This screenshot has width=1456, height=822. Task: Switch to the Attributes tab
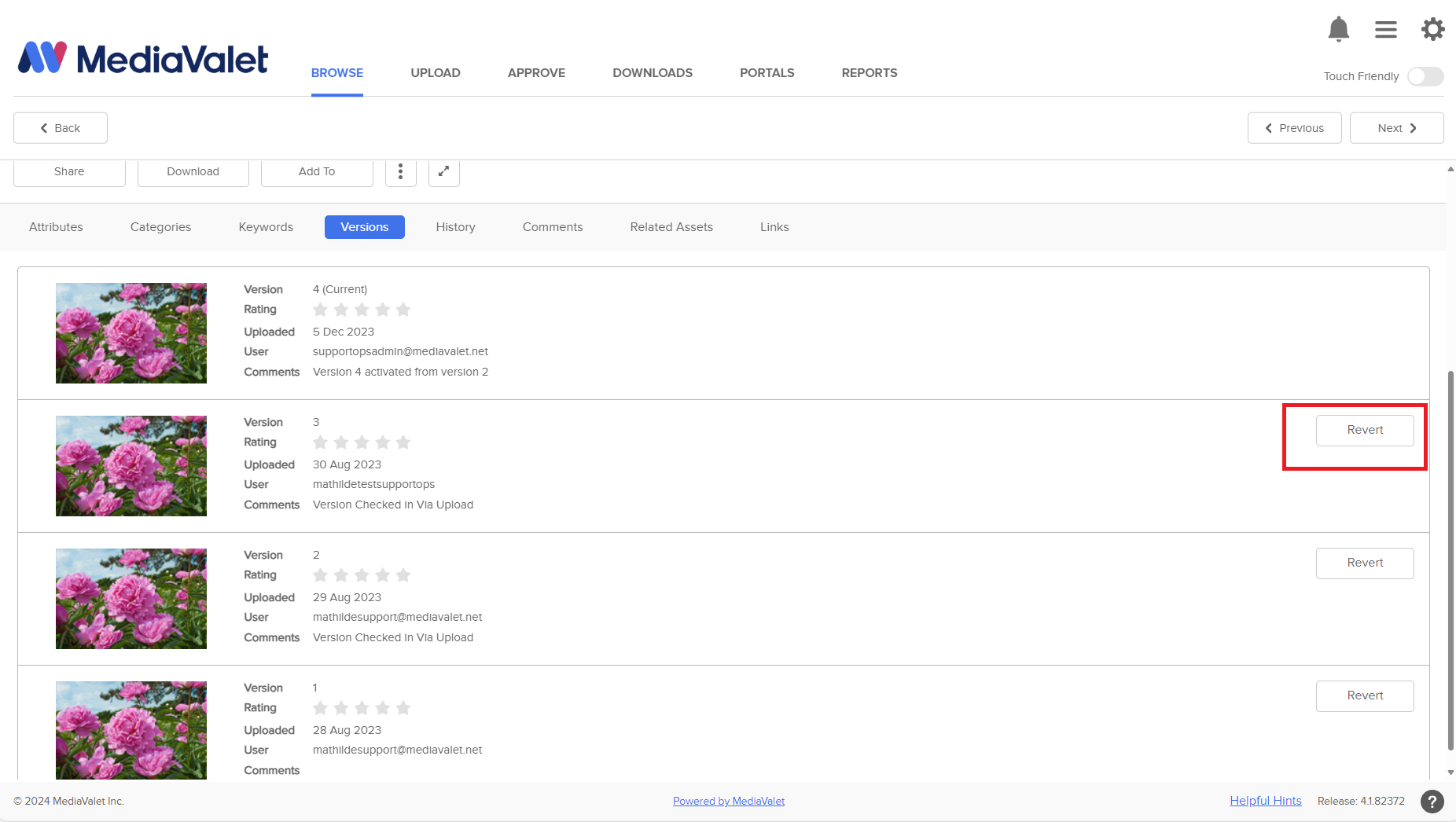(56, 227)
